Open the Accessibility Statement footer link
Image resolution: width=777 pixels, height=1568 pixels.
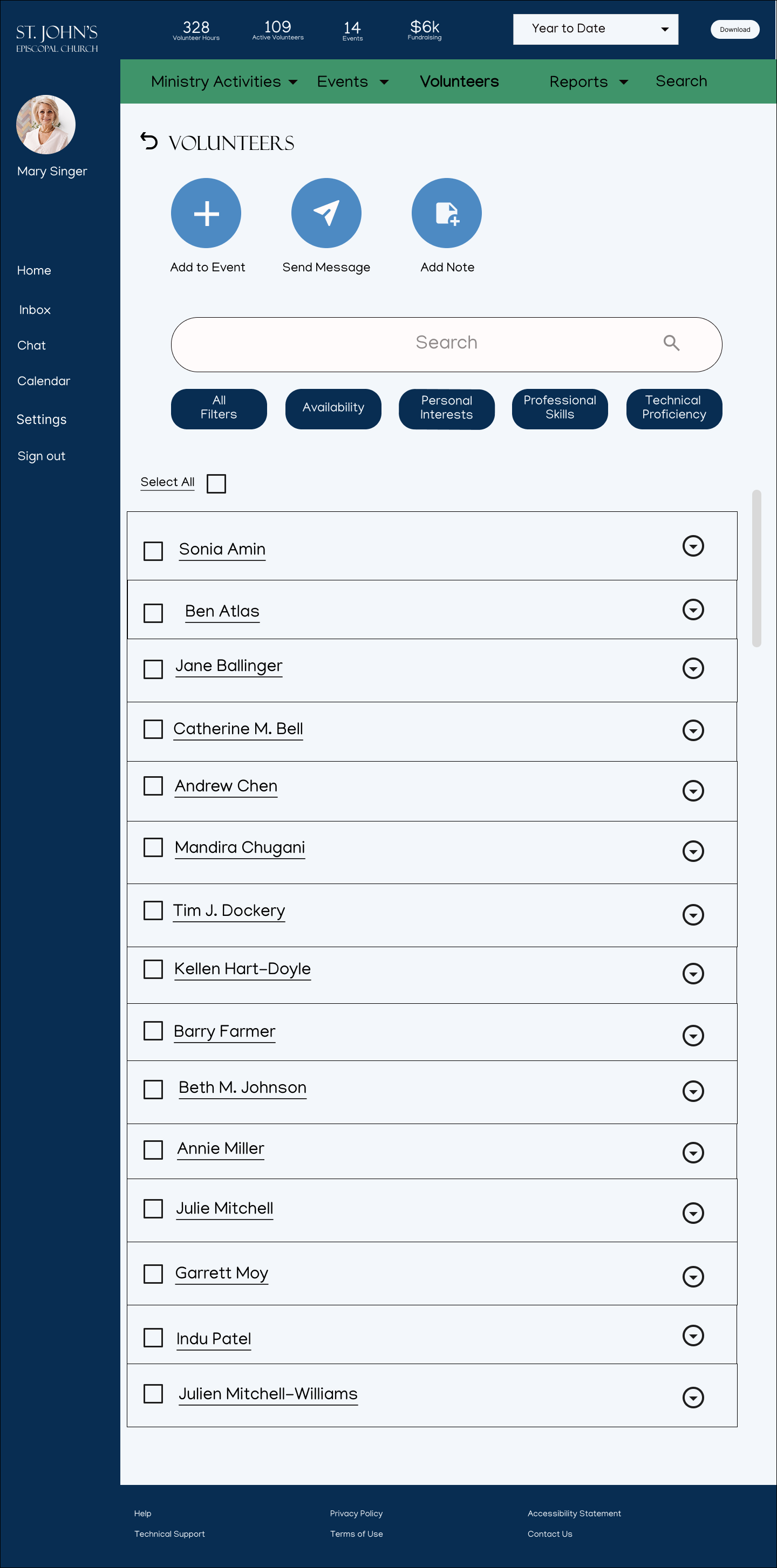(x=574, y=1513)
